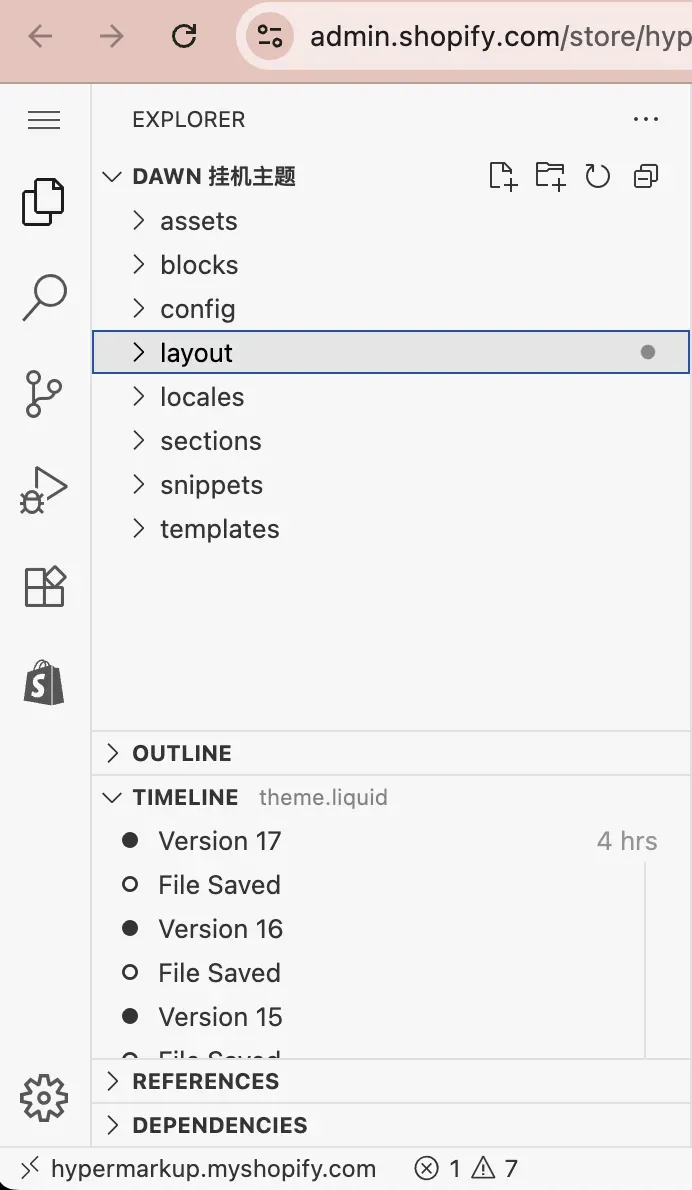692x1190 pixels.
Task: Click errors and warnings count in status bar
Action: 467,1168
